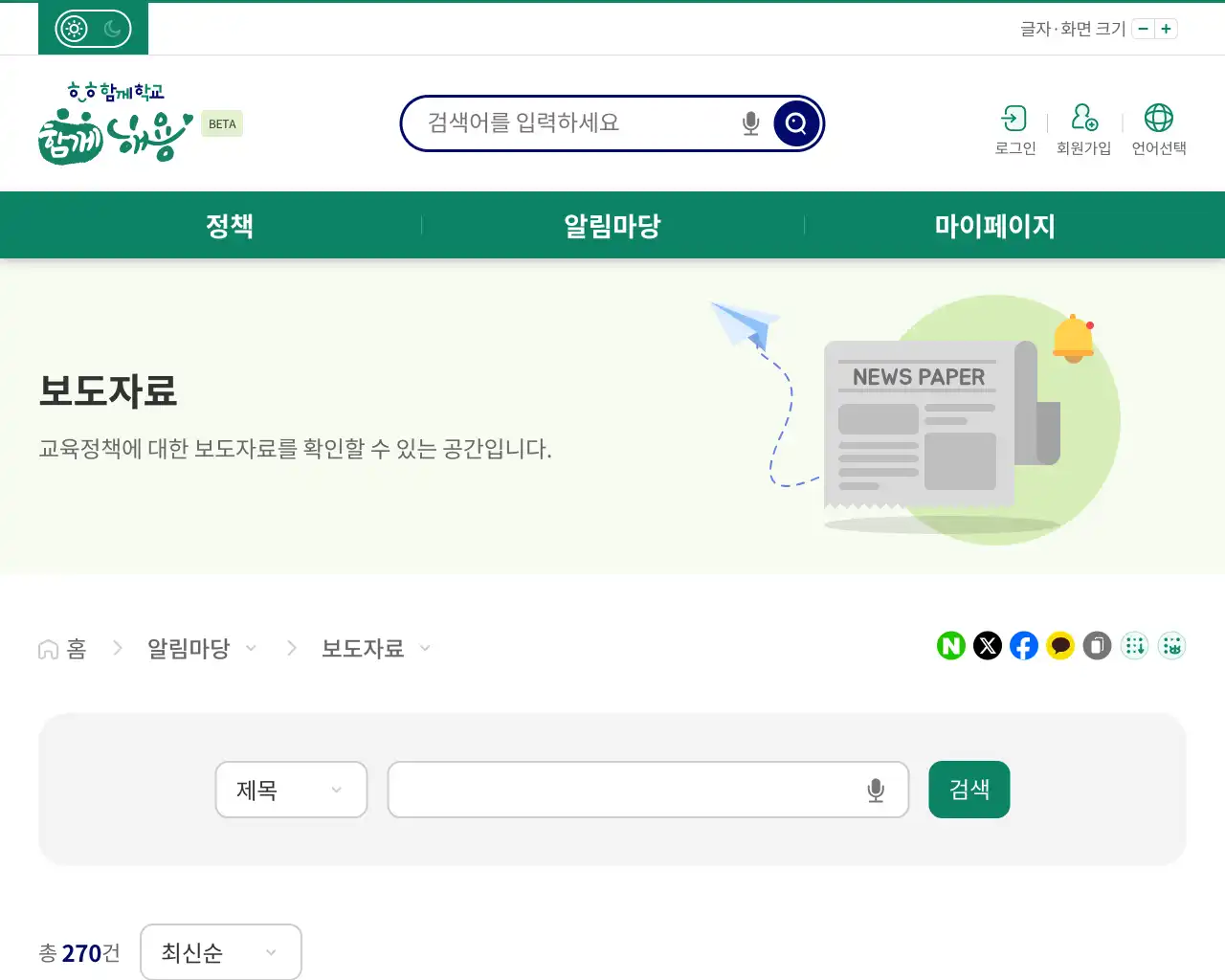This screenshot has height=980, width=1225.
Task: Increase font size with the + control
Action: (1166, 29)
